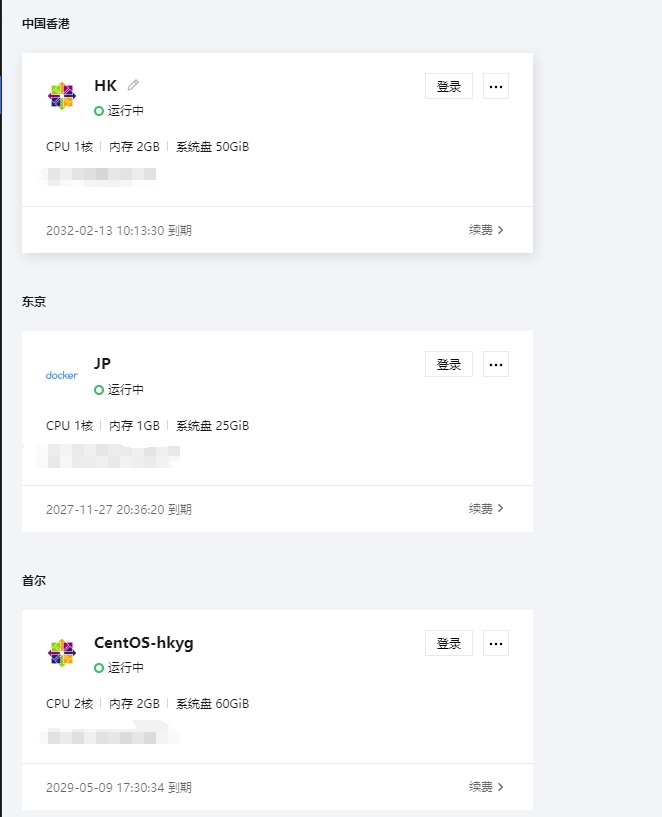Open the three-dot menu for JP

496,364
